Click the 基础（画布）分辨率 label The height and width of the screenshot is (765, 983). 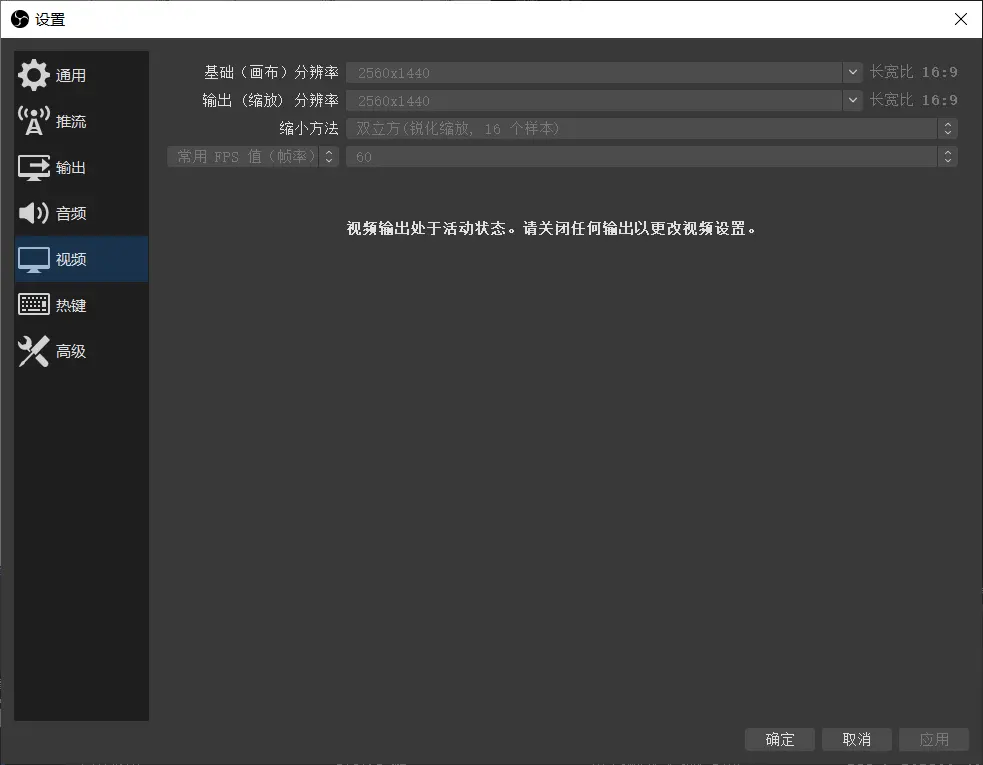pos(271,73)
